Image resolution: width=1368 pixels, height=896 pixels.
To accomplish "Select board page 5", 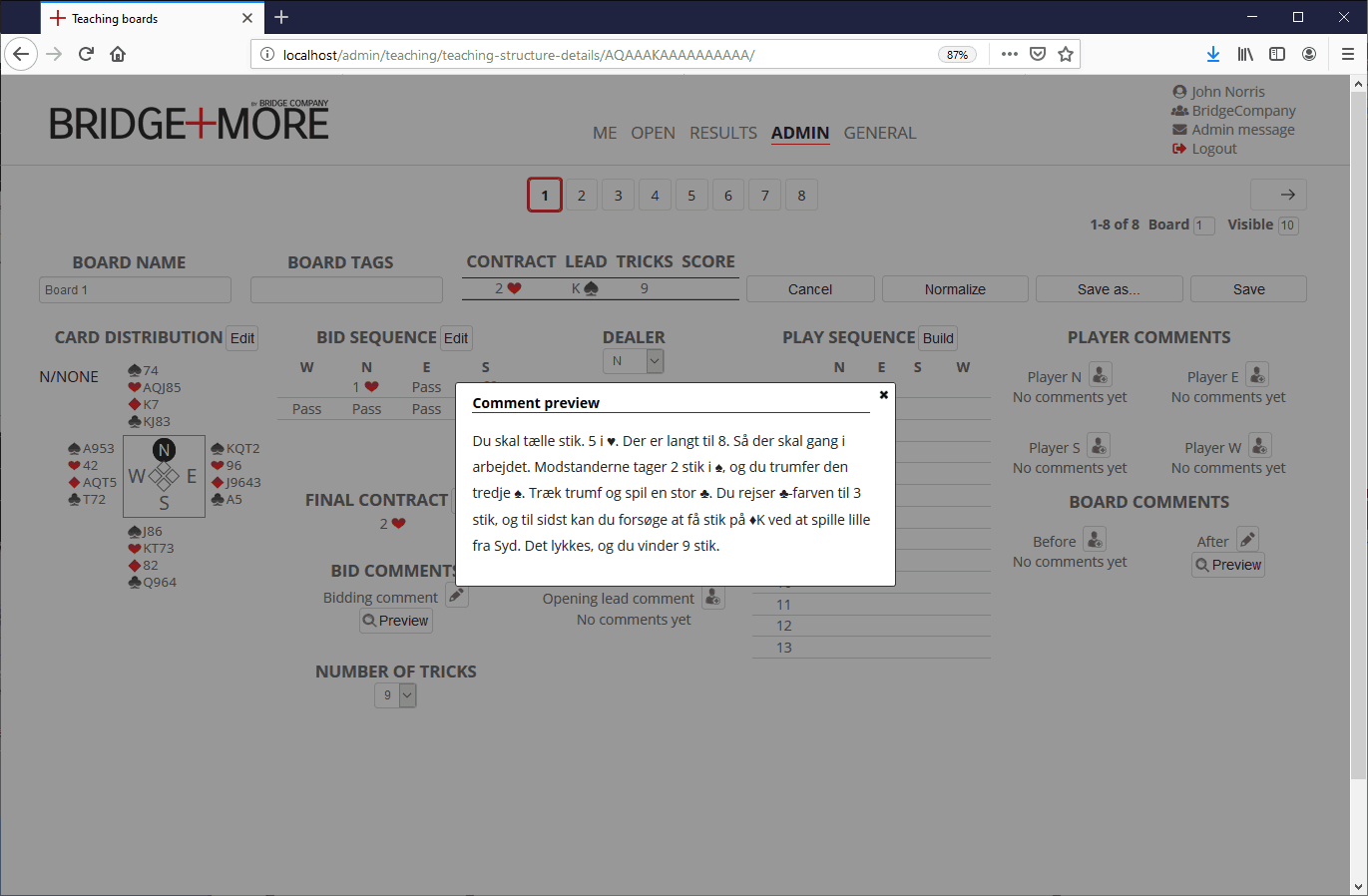I will [691, 196].
